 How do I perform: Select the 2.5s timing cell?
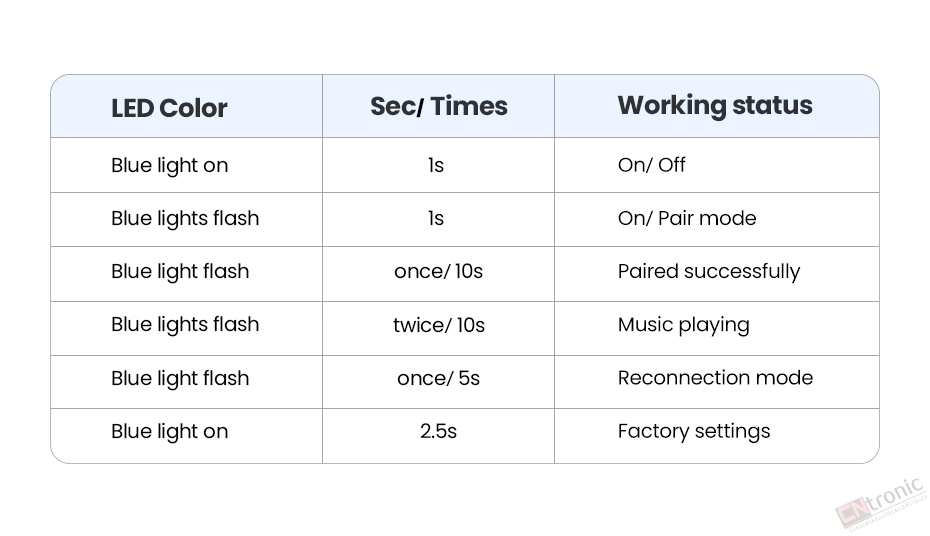(x=438, y=432)
